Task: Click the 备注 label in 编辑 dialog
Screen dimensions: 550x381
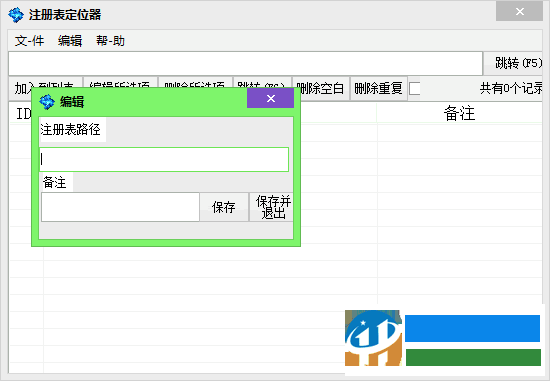Action: [55, 182]
